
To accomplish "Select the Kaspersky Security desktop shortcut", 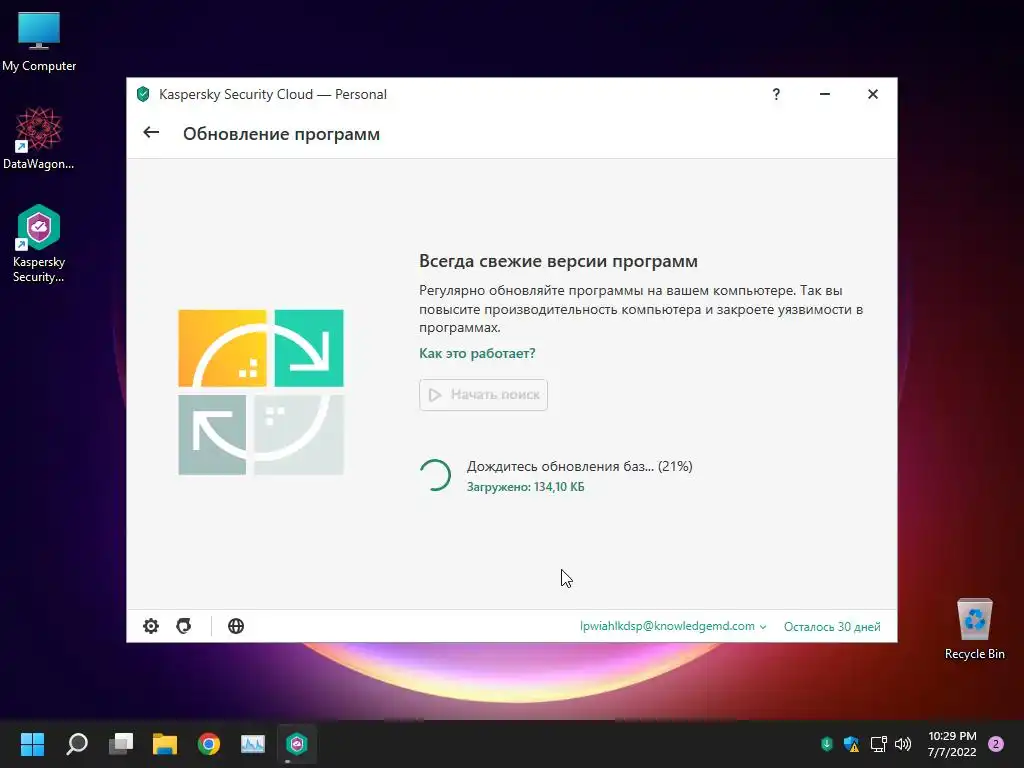I will [x=39, y=244].
